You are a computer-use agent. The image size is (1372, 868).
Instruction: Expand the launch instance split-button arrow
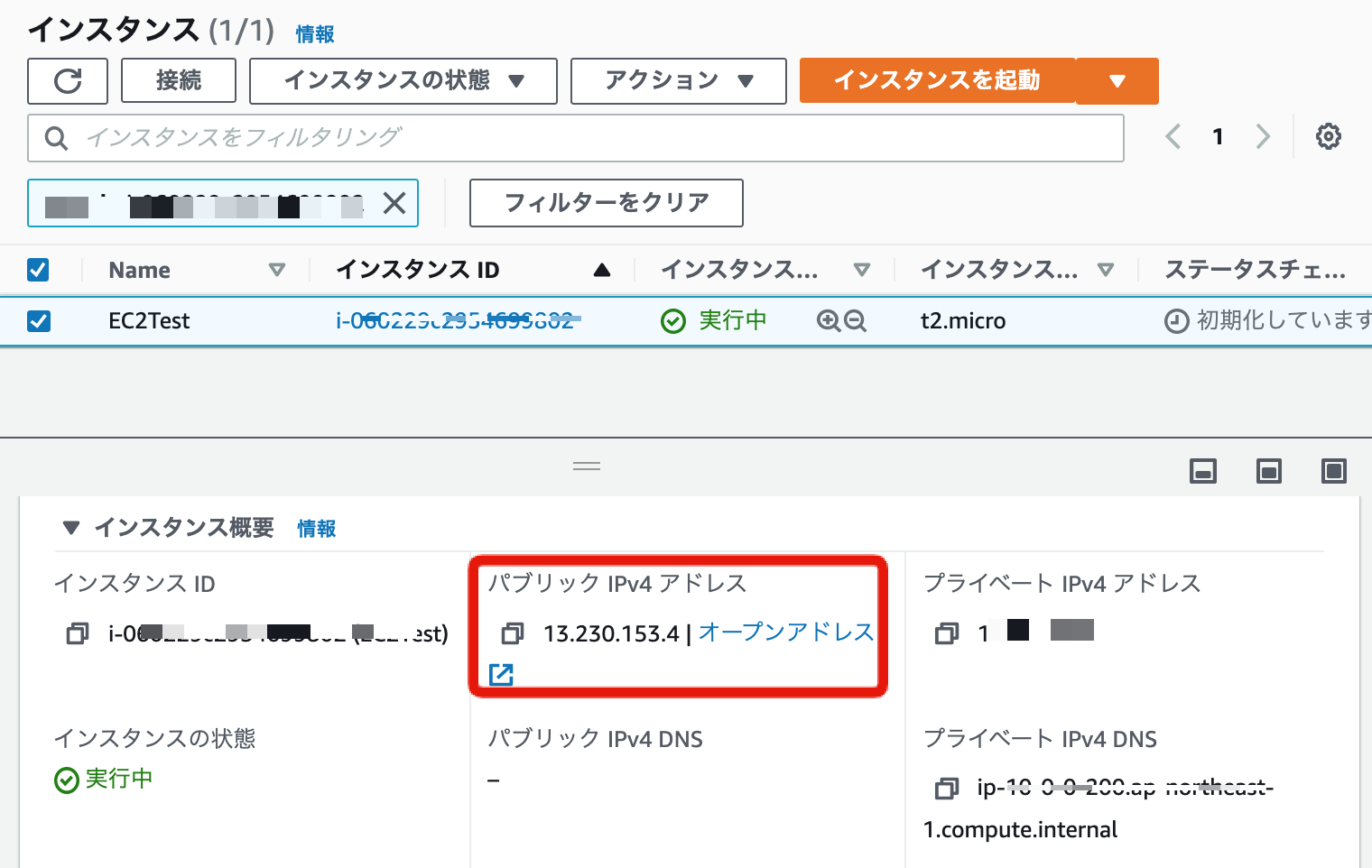tap(1117, 81)
